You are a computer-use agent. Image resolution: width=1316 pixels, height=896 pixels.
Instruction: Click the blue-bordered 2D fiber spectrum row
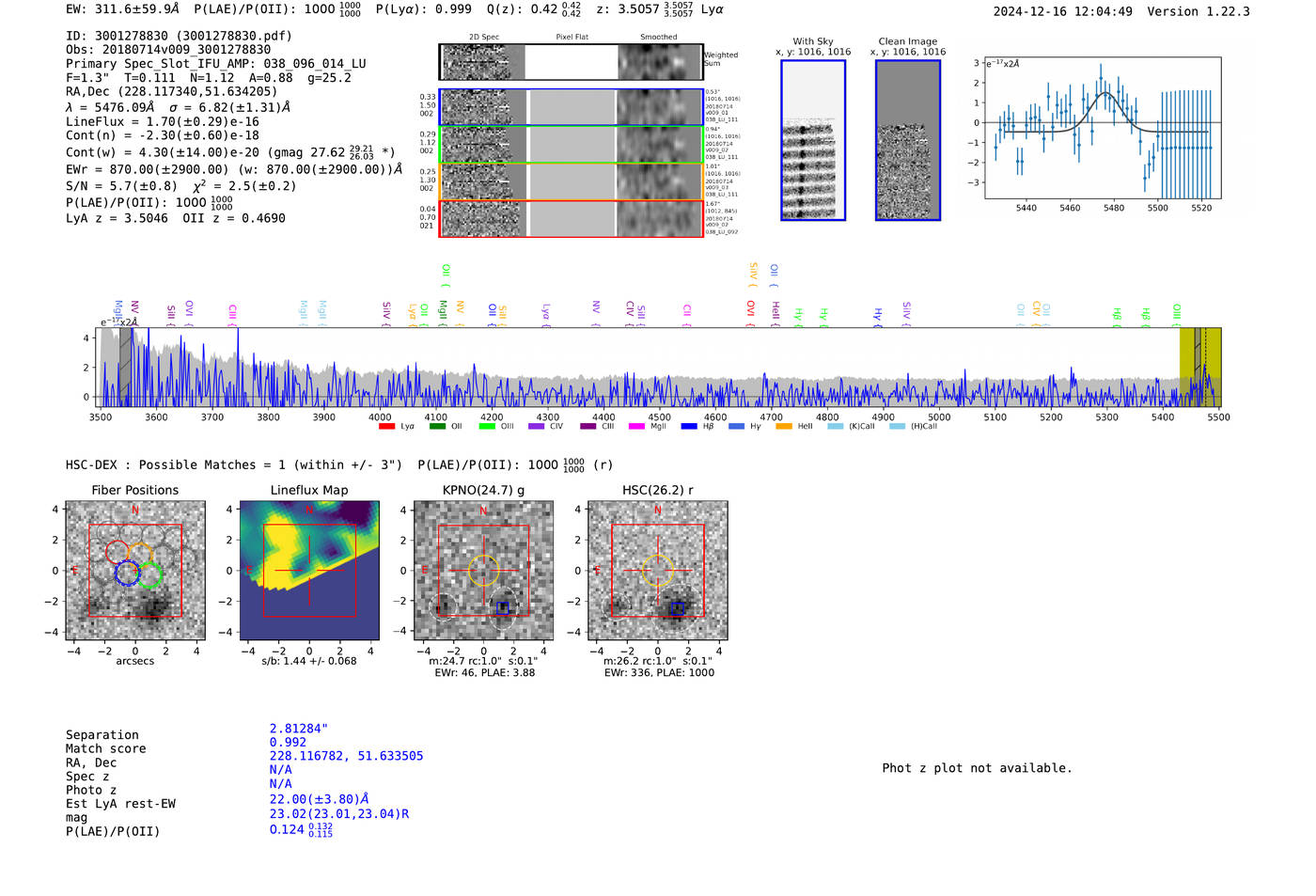pos(571,107)
